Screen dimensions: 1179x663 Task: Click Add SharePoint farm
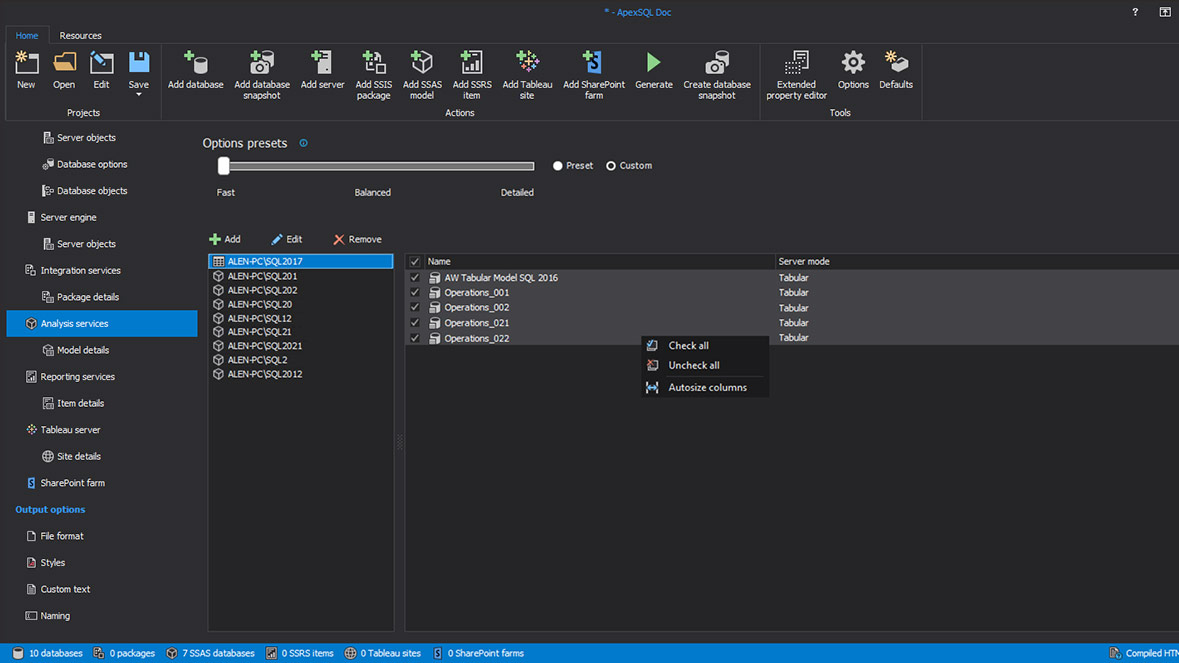tap(593, 75)
